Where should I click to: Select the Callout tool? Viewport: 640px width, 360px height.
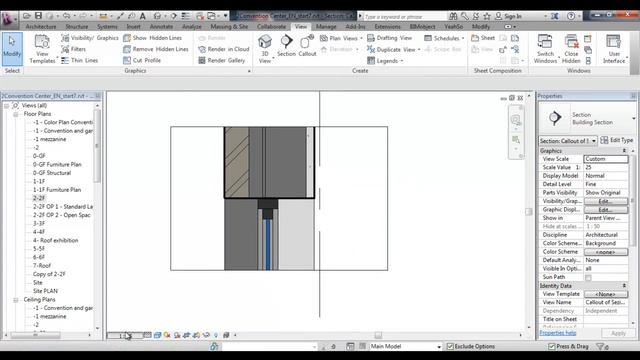click(307, 46)
